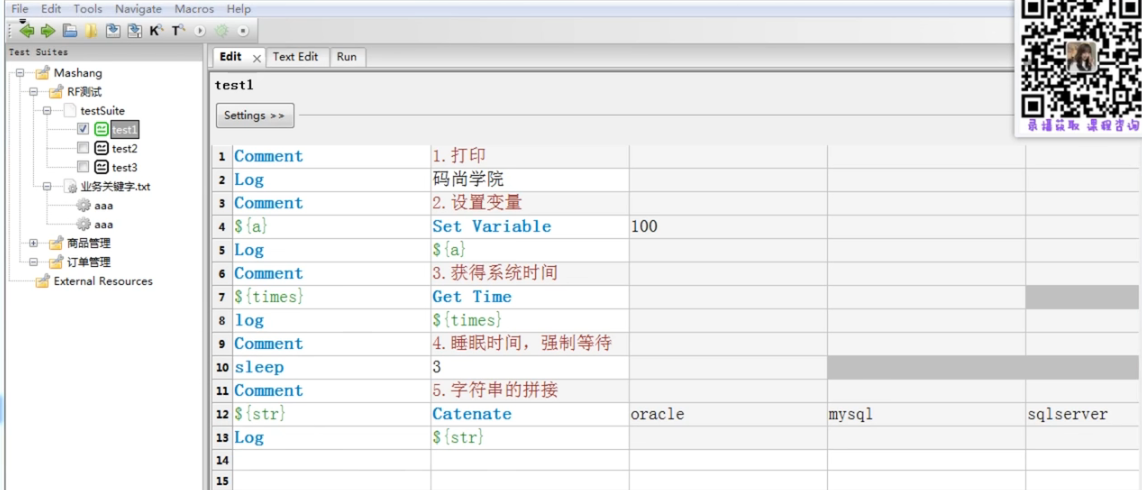
Task: Open the Search Keywords K icon
Action: 157,31
